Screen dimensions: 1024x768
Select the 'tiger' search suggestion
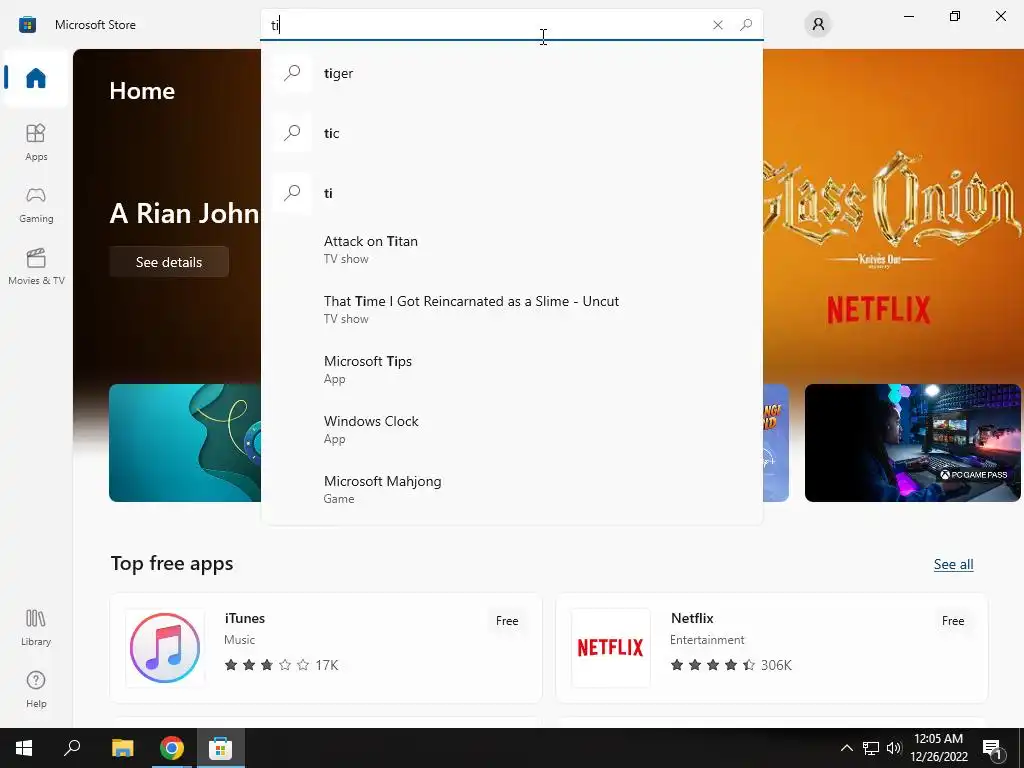tap(512, 73)
